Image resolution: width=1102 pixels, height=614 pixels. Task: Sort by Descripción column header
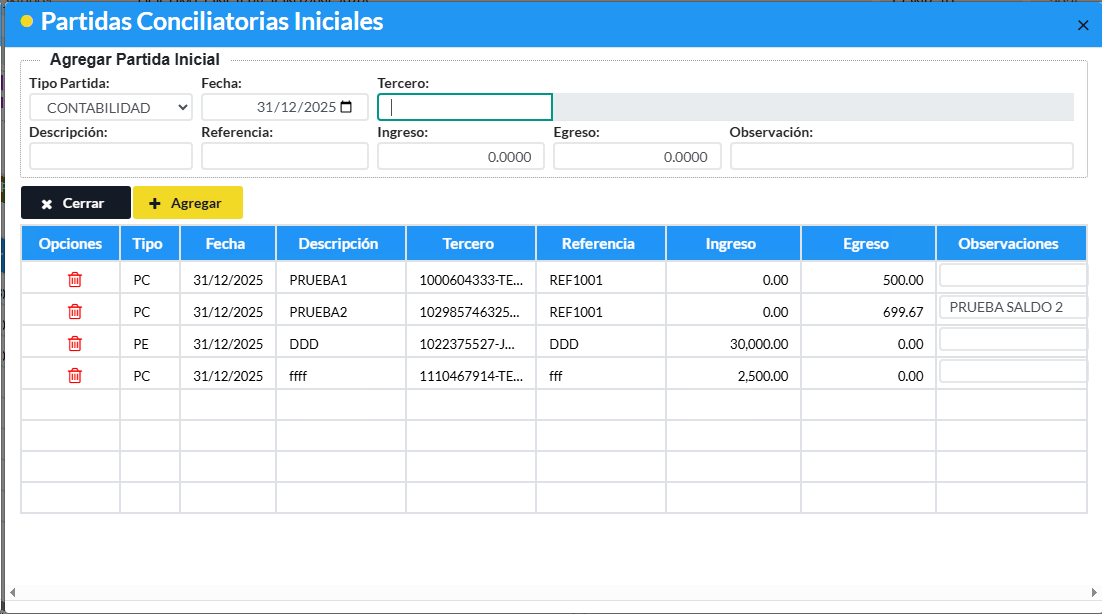pyautogui.click(x=341, y=244)
